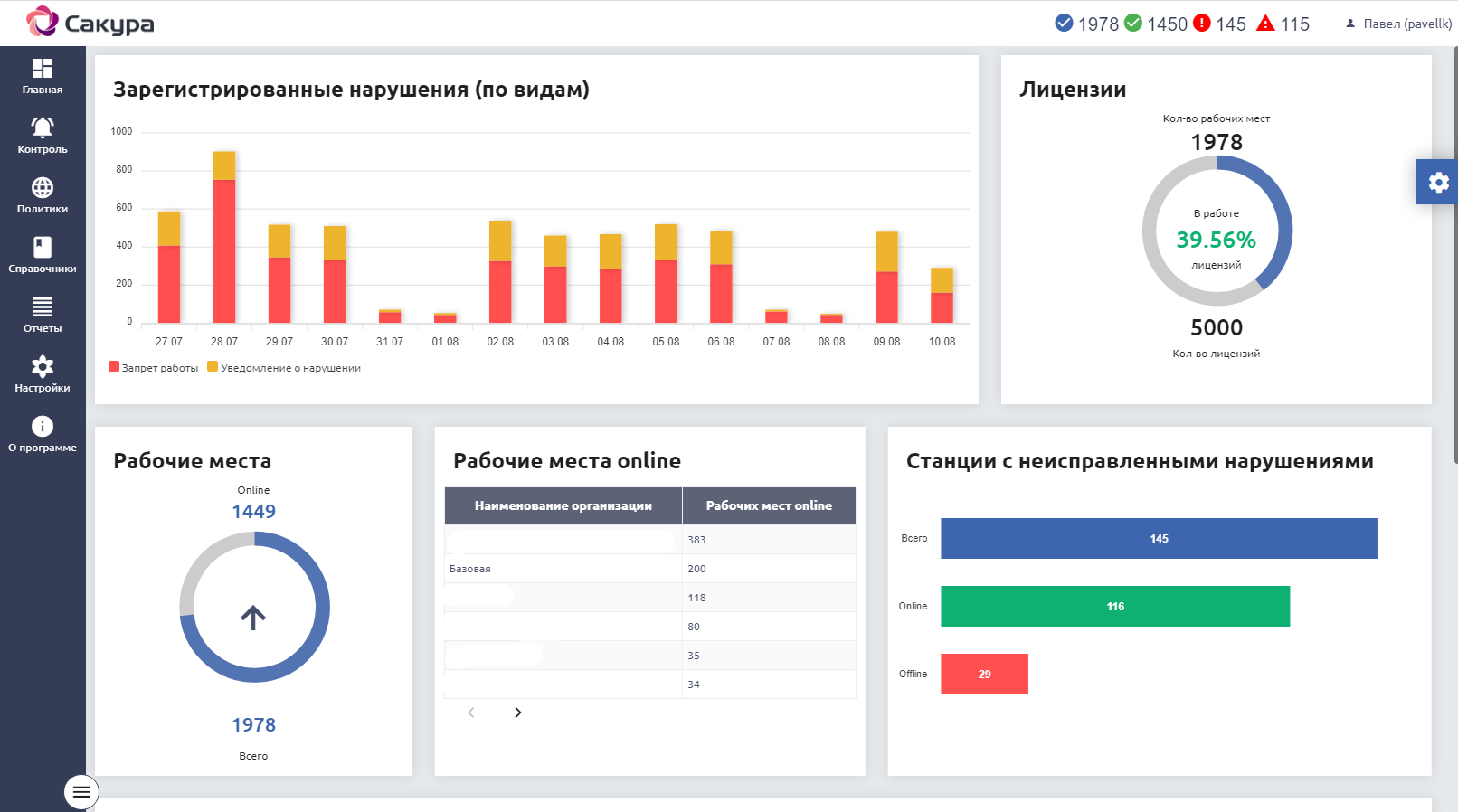Open the Контроль alarm bell icon
This screenshot has height=812, width=1458.
[43, 127]
